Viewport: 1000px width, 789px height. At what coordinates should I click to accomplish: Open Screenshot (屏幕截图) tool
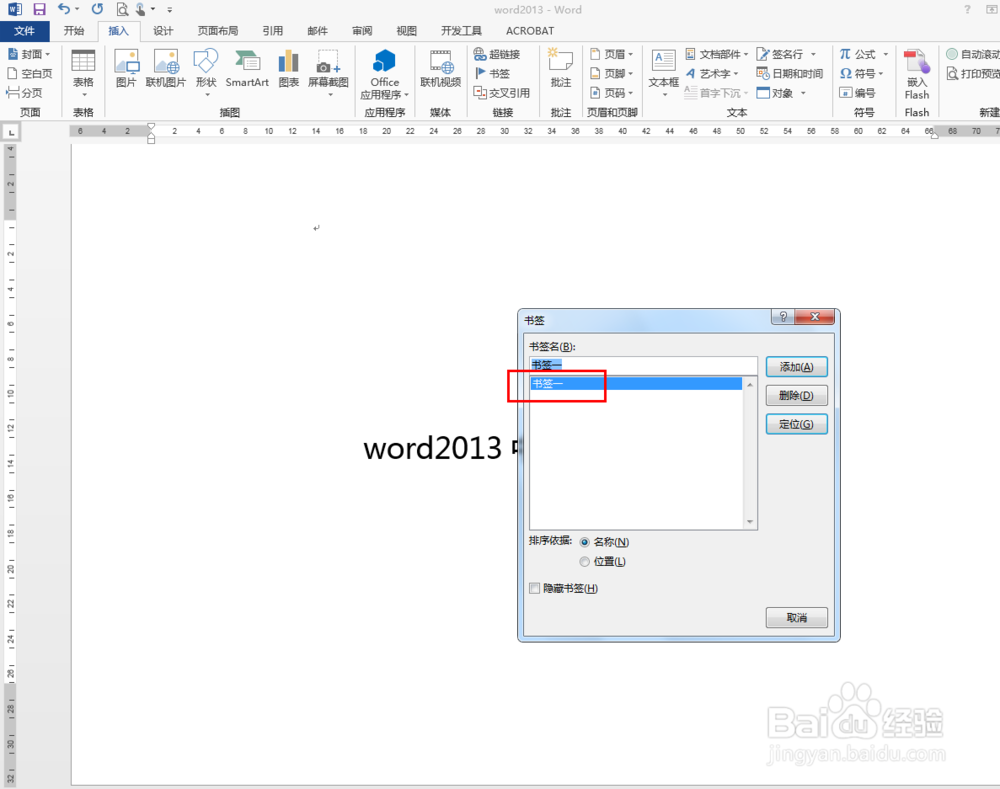coord(328,73)
